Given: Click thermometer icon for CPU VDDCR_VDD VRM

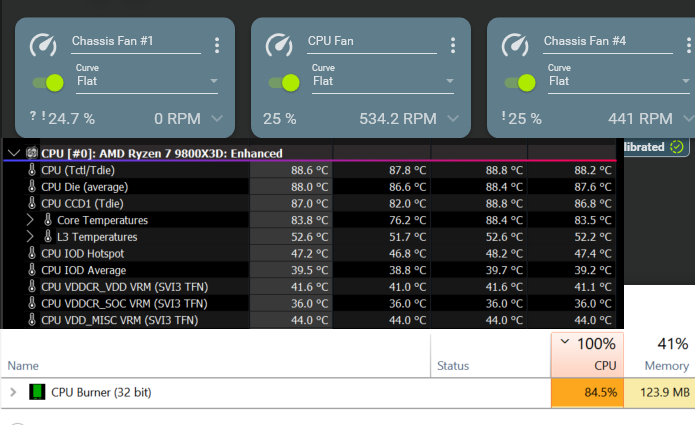Looking at the screenshot, I should (x=32, y=286).
